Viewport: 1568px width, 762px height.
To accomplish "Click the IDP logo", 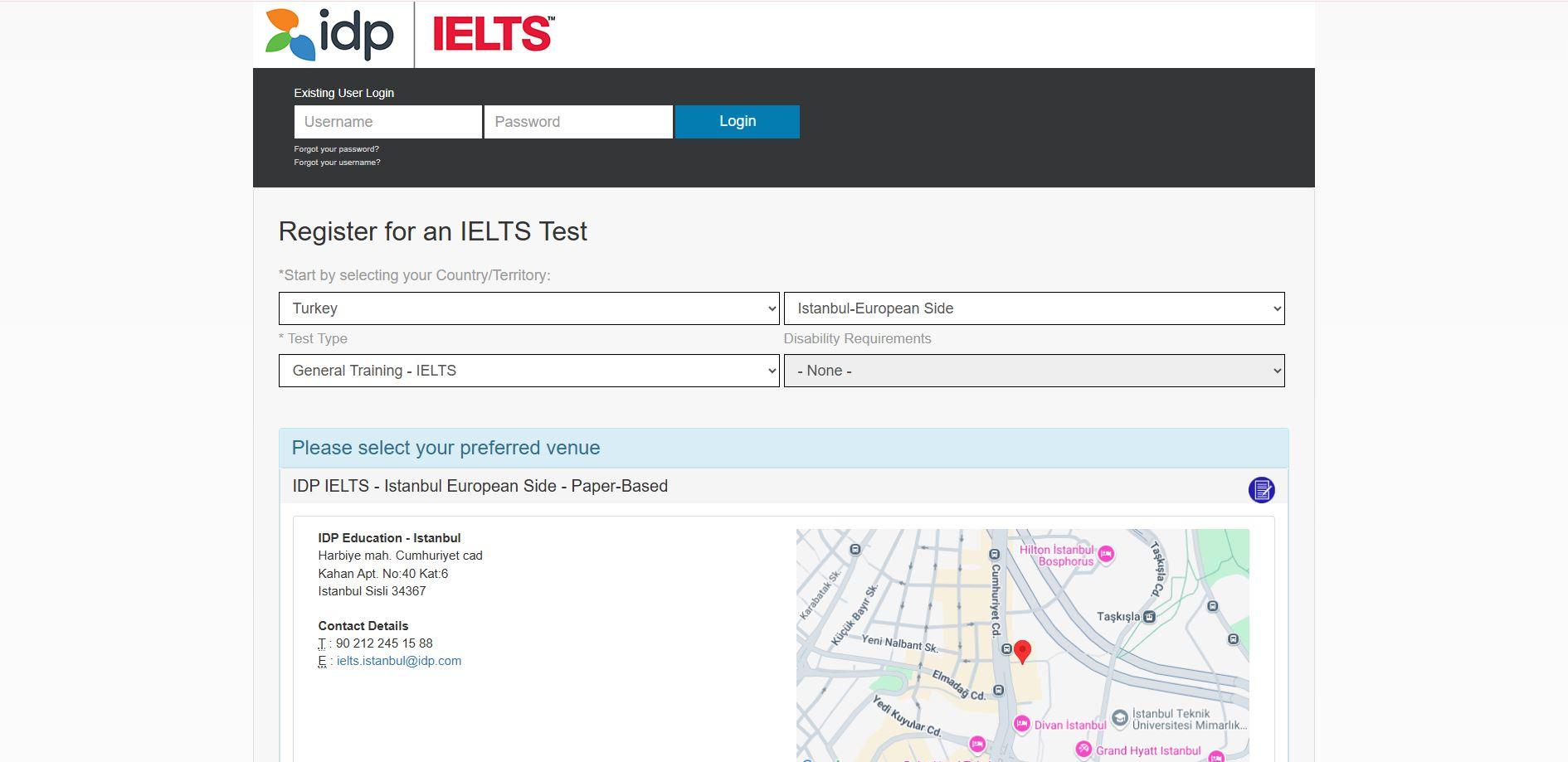I will [329, 34].
